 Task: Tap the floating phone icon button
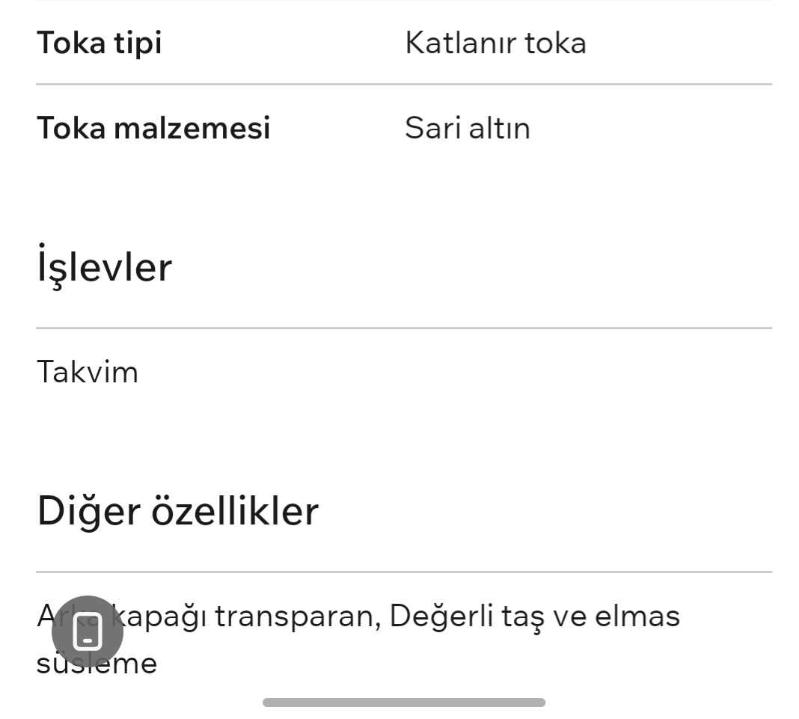pyautogui.click(x=89, y=632)
